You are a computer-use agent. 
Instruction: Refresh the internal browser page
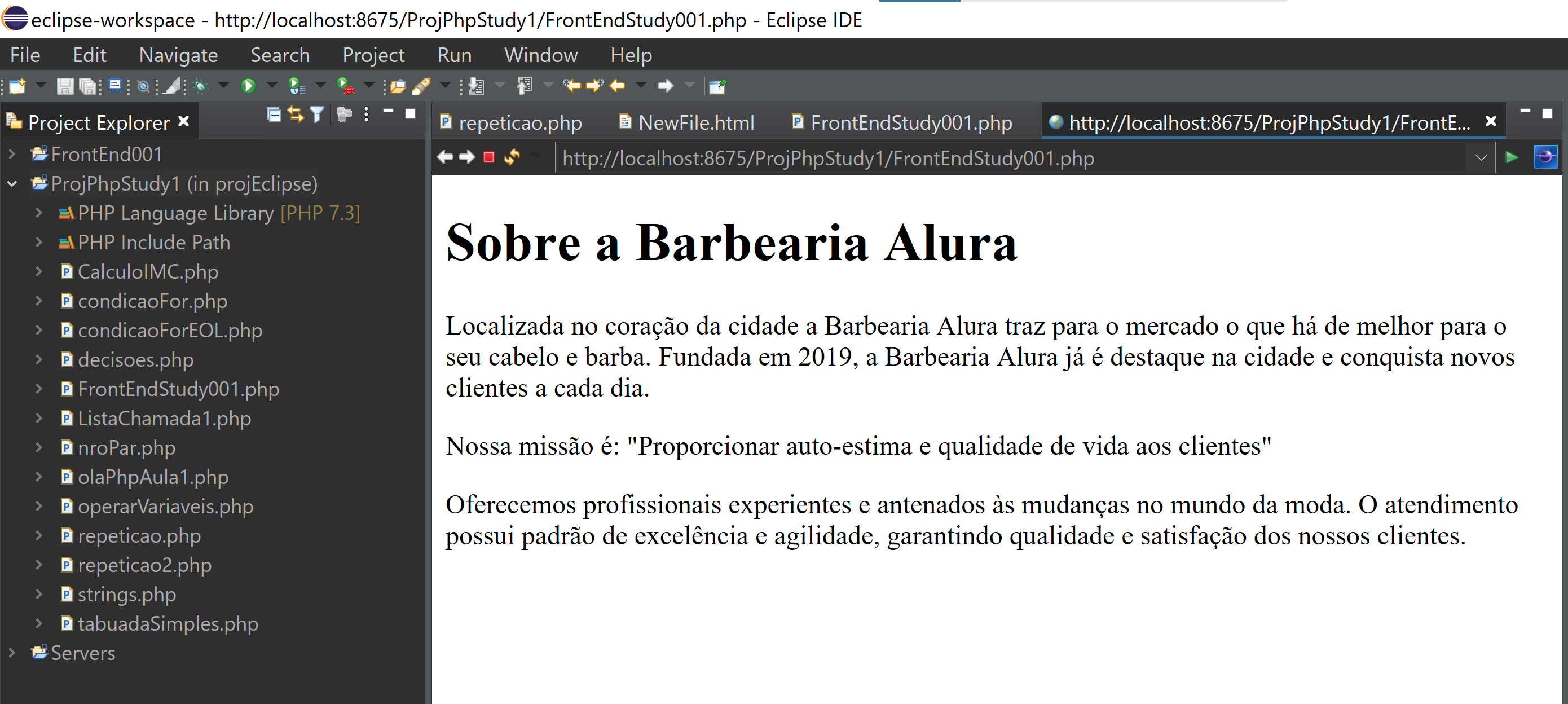pyautogui.click(x=512, y=157)
